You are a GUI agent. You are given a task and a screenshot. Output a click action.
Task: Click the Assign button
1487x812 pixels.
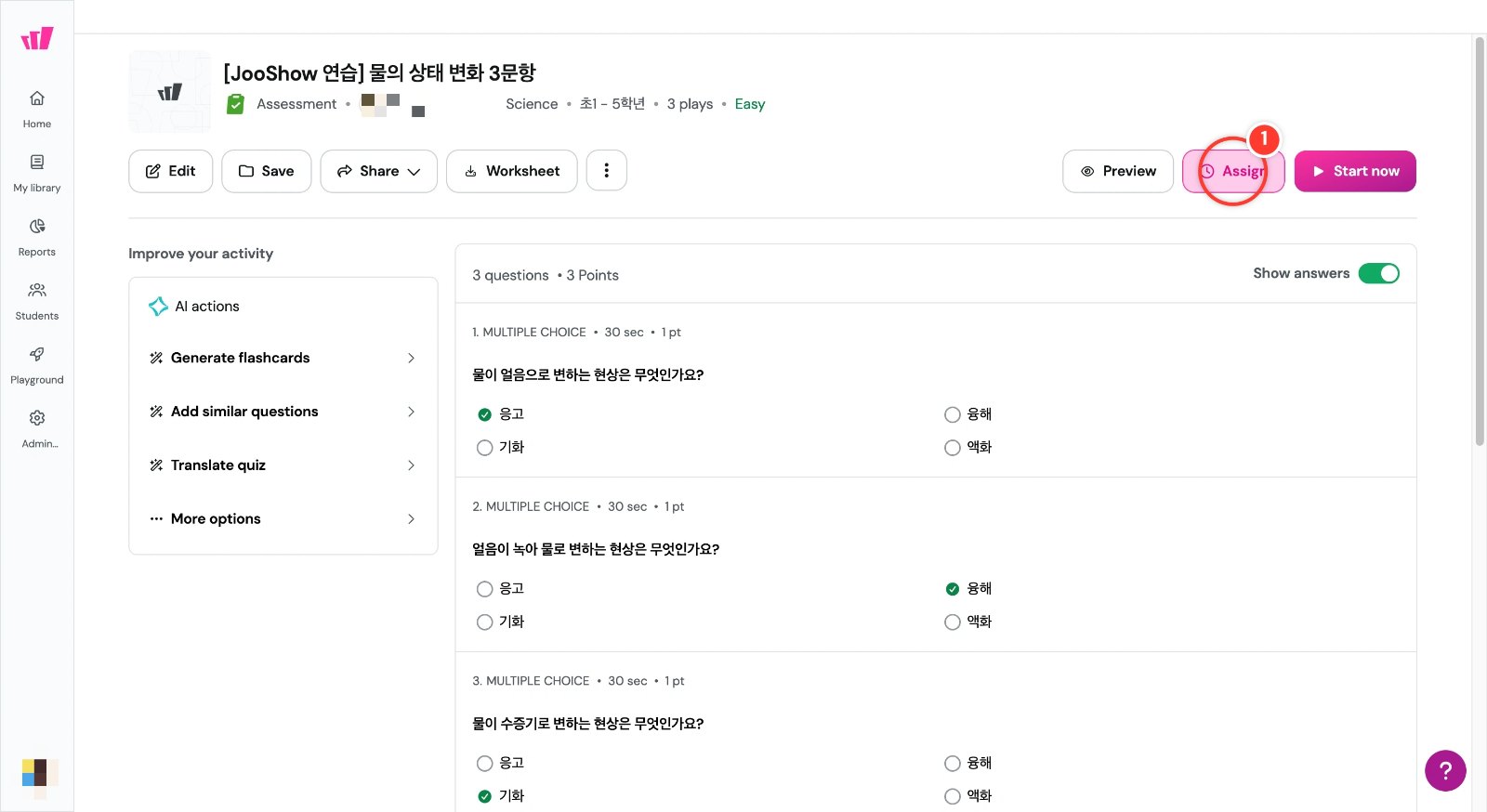tap(1233, 171)
